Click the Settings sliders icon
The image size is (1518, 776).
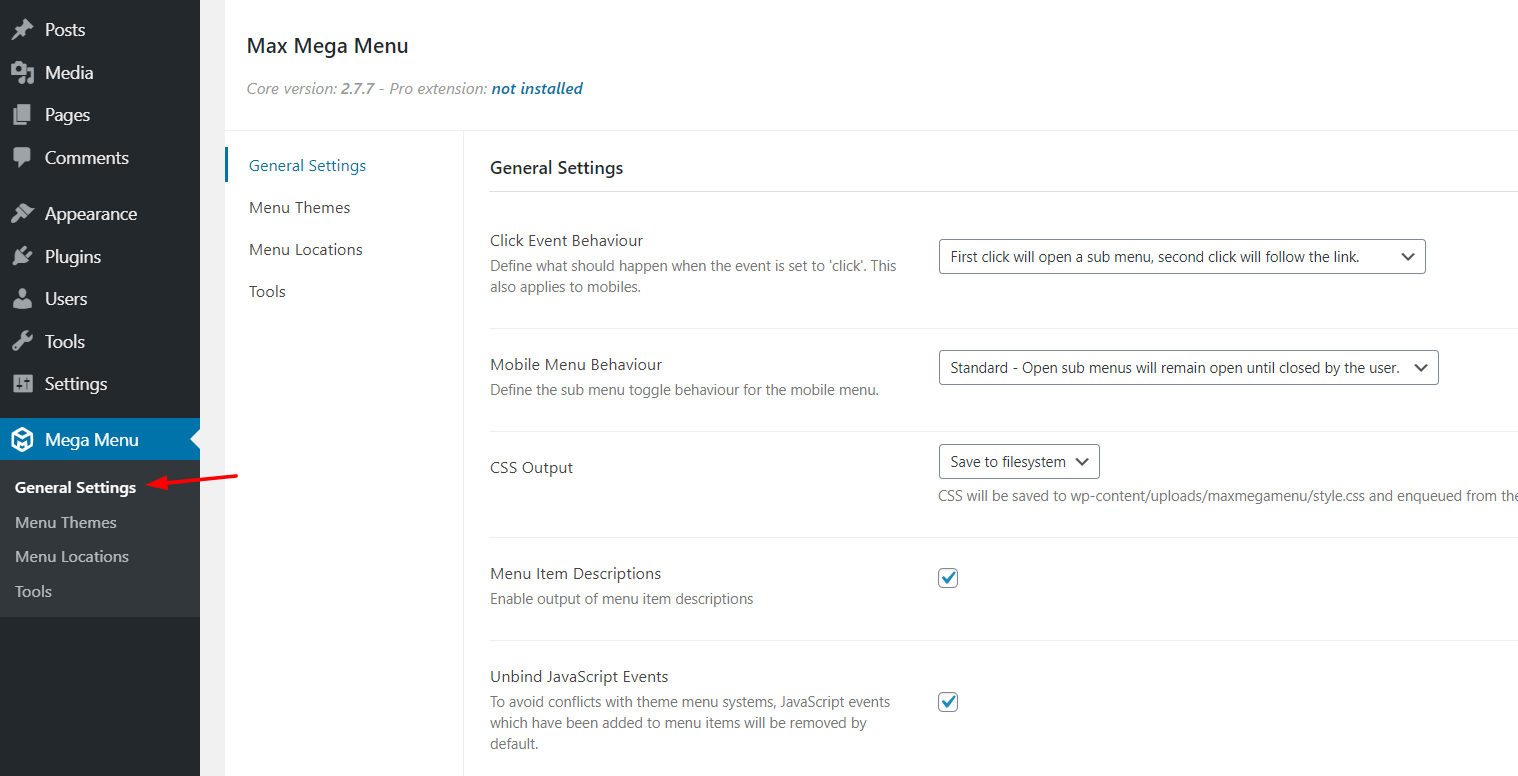point(22,384)
